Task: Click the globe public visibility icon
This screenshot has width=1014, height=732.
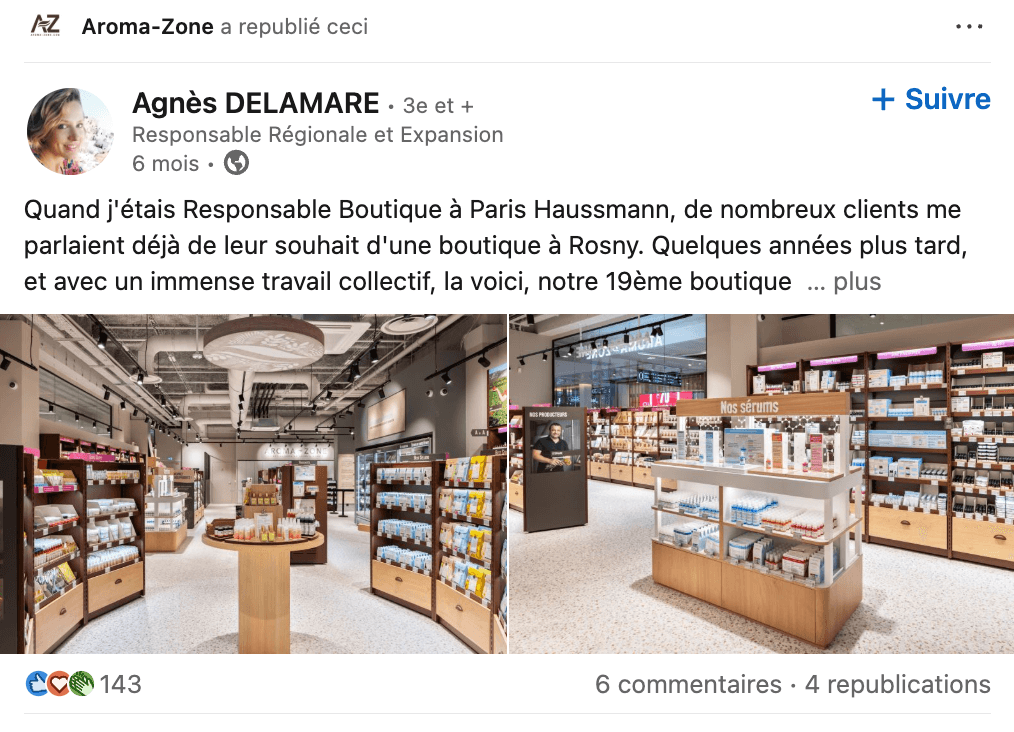Action: point(237,163)
